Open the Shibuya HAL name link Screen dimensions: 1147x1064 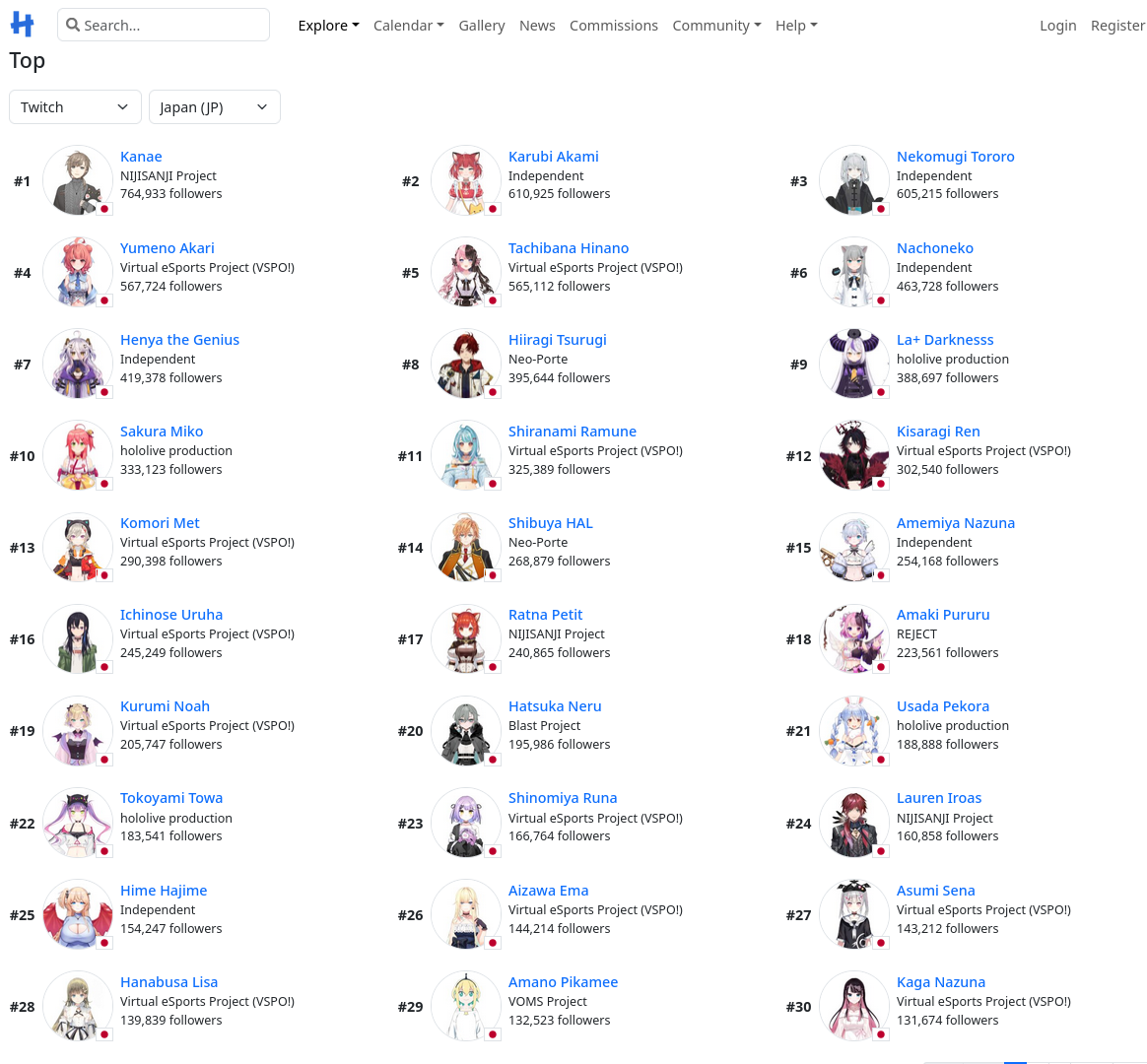[x=550, y=523]
